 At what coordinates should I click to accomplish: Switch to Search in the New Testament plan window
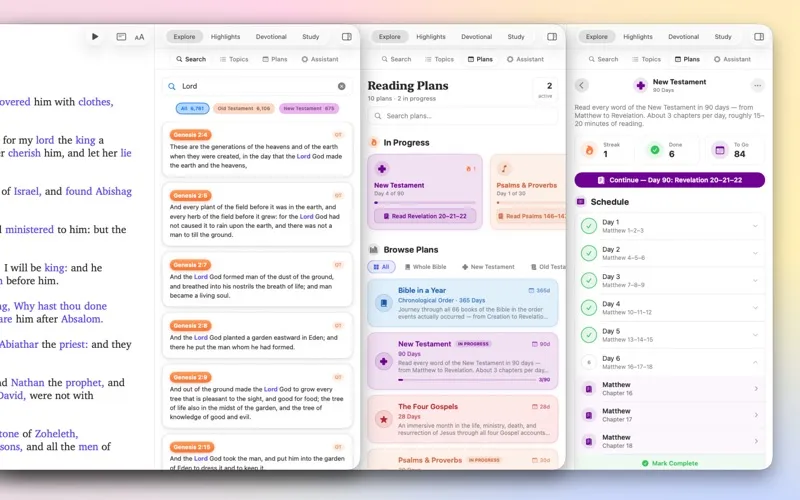click(603, 59)
